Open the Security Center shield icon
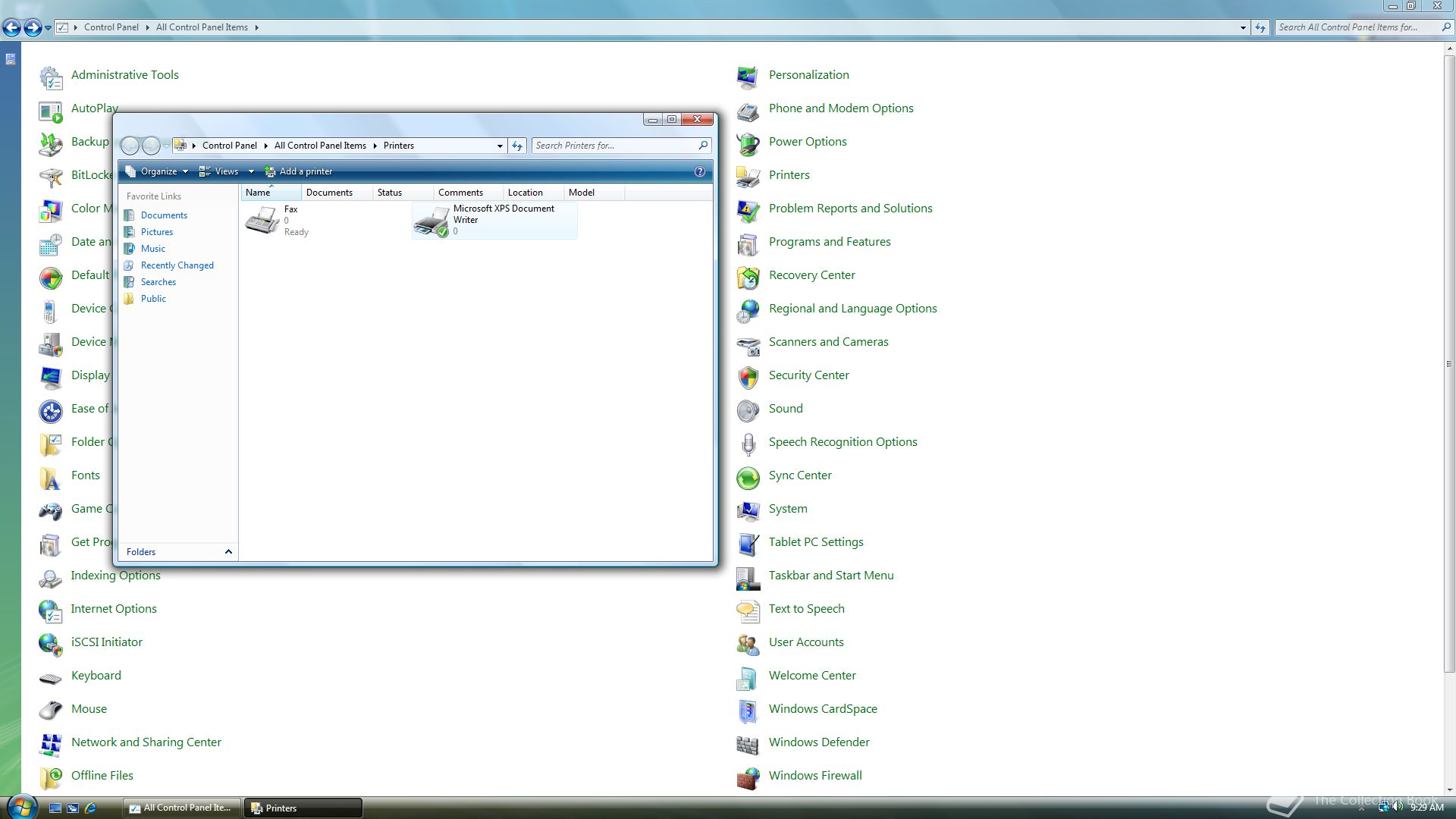The image size is (1456, 819). [x=748, y=376]
